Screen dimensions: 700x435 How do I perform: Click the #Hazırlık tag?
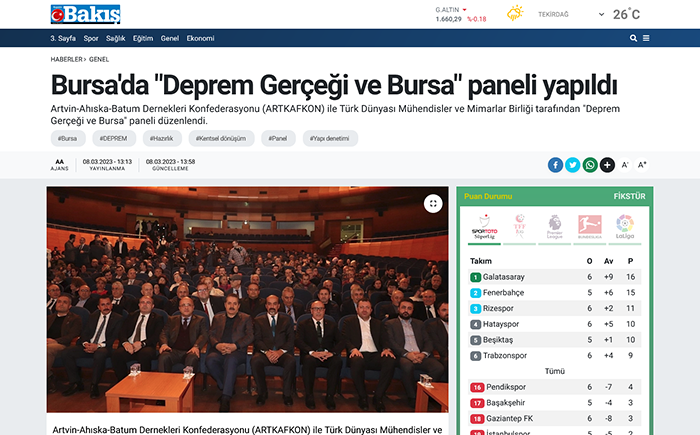162,138
